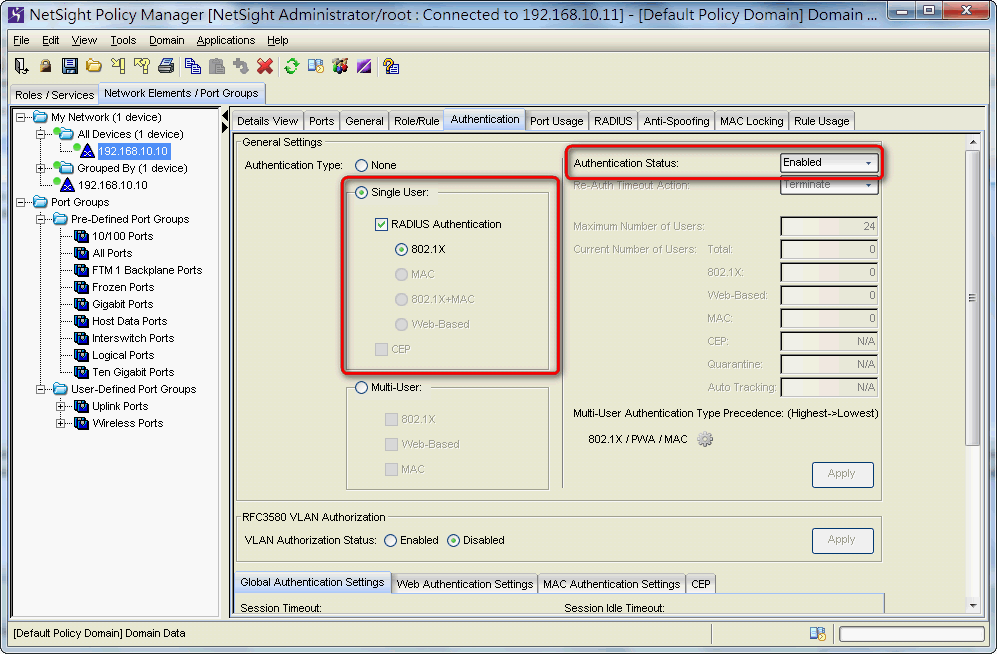Click the Ten Gigabit Ports group icon
997x654 pixels.
tap(81, 372)
